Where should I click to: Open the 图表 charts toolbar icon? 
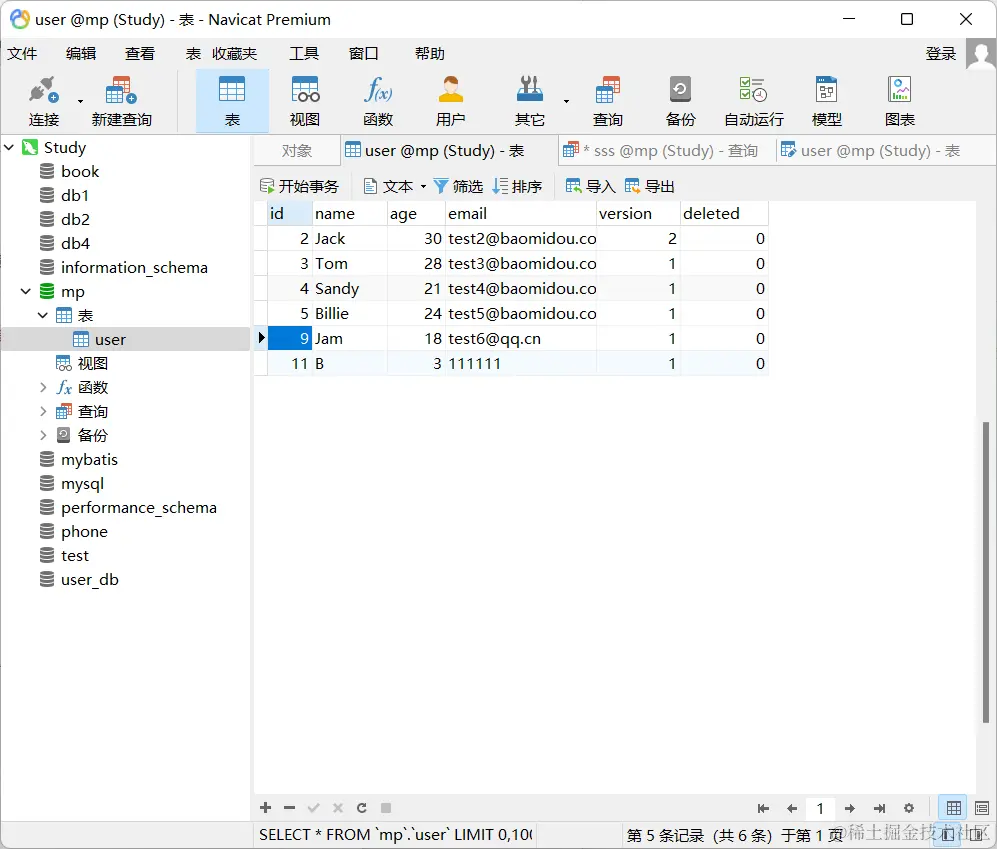900,101
